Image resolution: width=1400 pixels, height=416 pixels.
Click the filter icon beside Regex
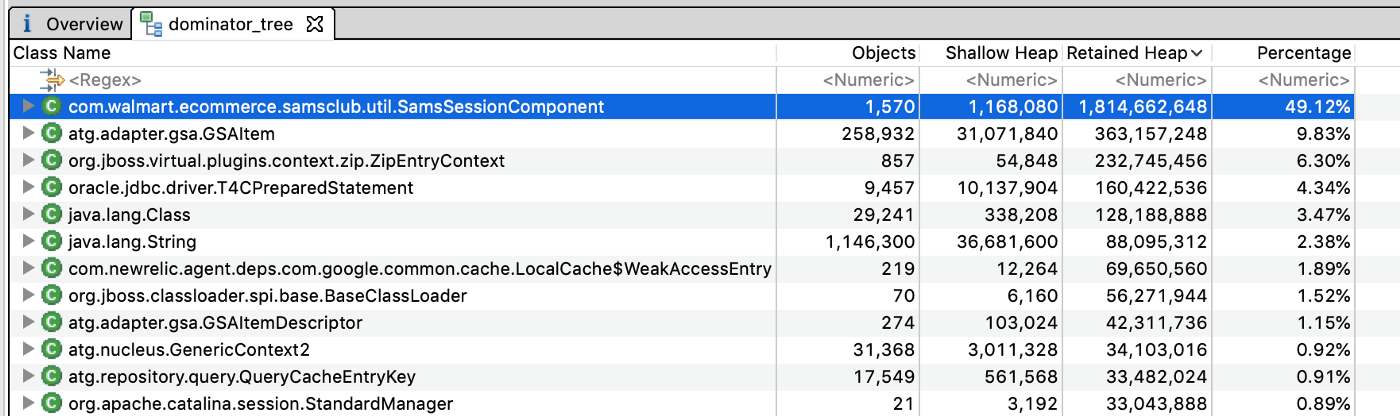[x=52, y=80]
